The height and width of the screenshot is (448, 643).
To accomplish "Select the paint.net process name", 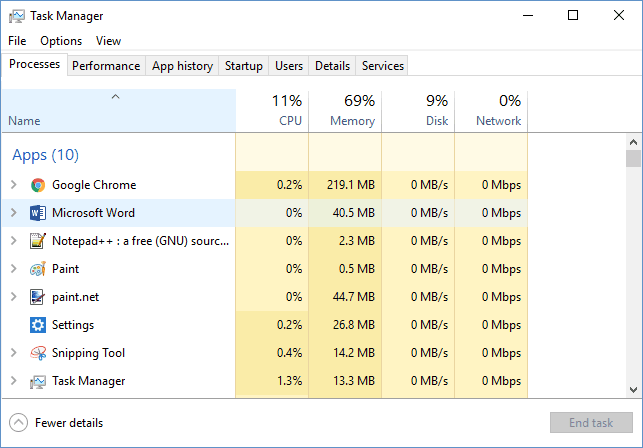I will click(75, 297).
